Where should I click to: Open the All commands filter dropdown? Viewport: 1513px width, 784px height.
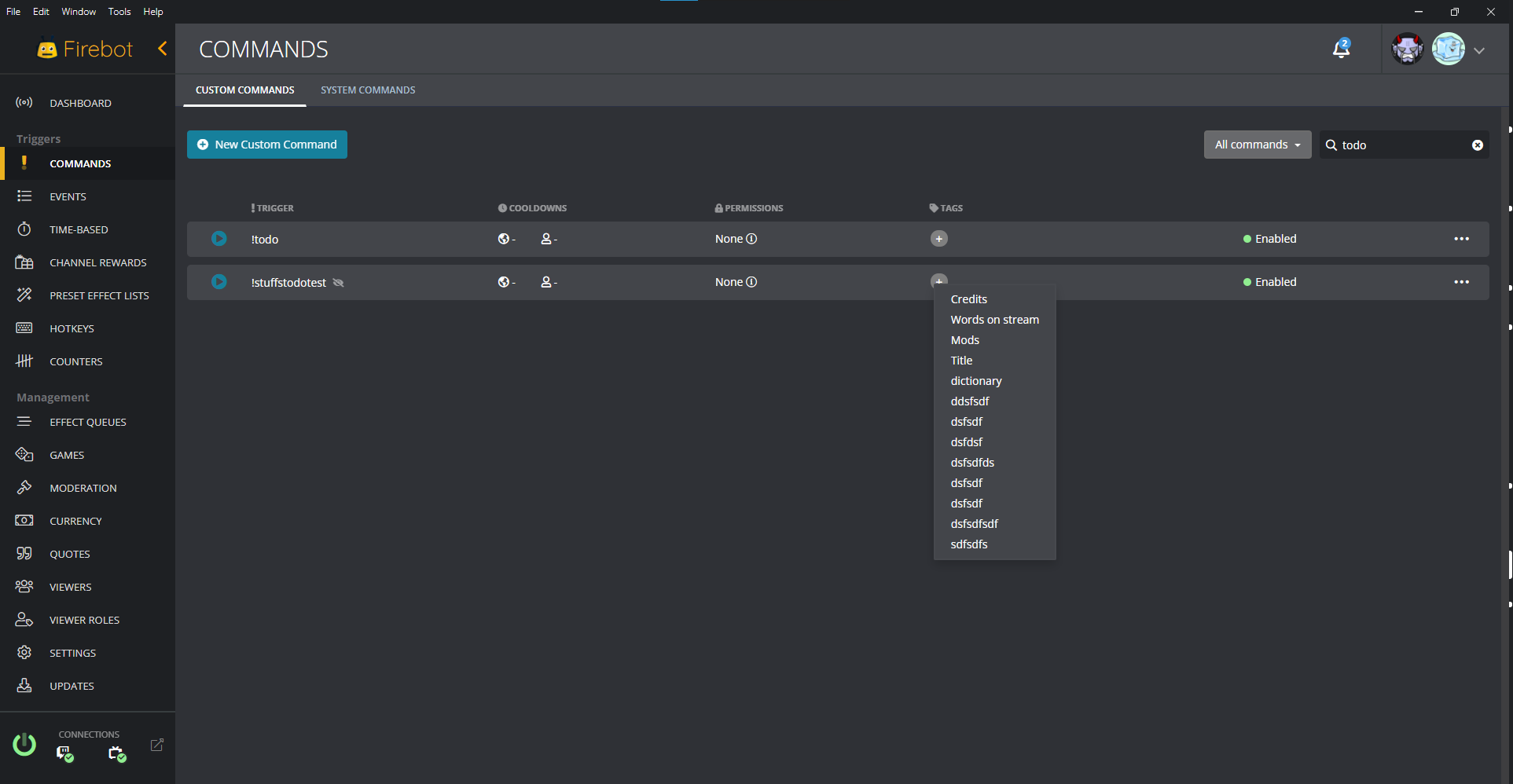point(1257,145)
